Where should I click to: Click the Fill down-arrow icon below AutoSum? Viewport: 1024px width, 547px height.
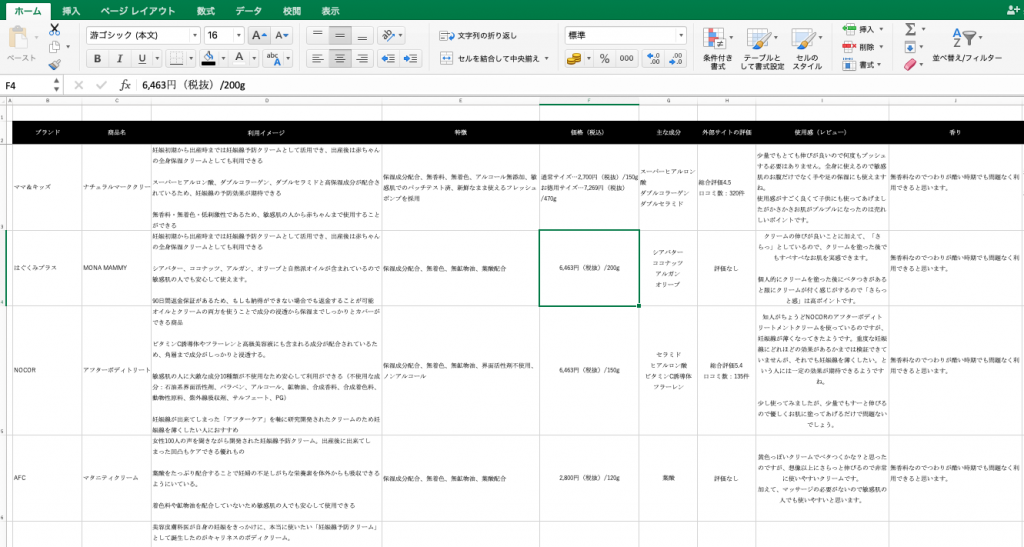click(x=910, y=47)
